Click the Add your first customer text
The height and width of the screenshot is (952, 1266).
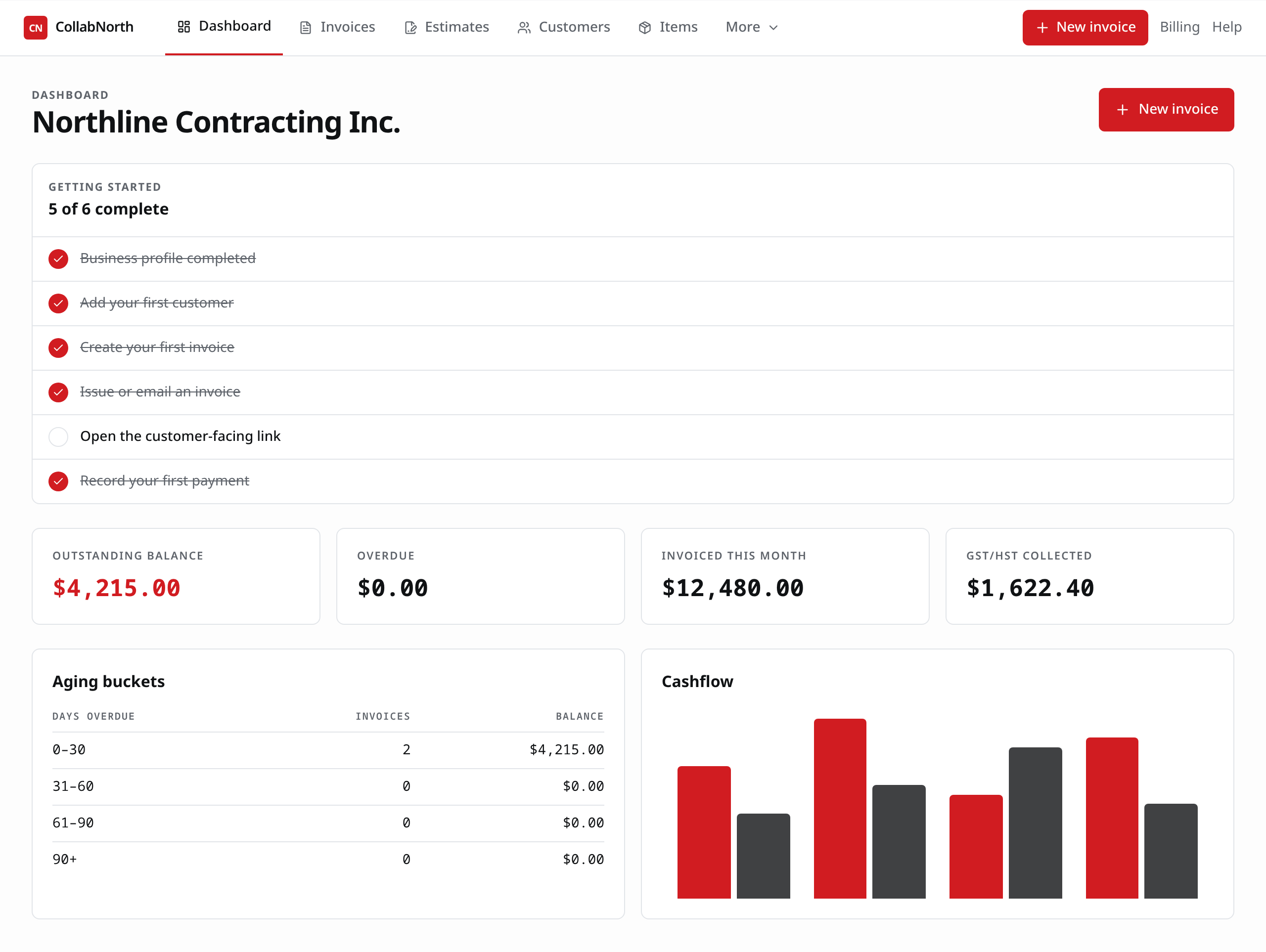tap(157, 303)
